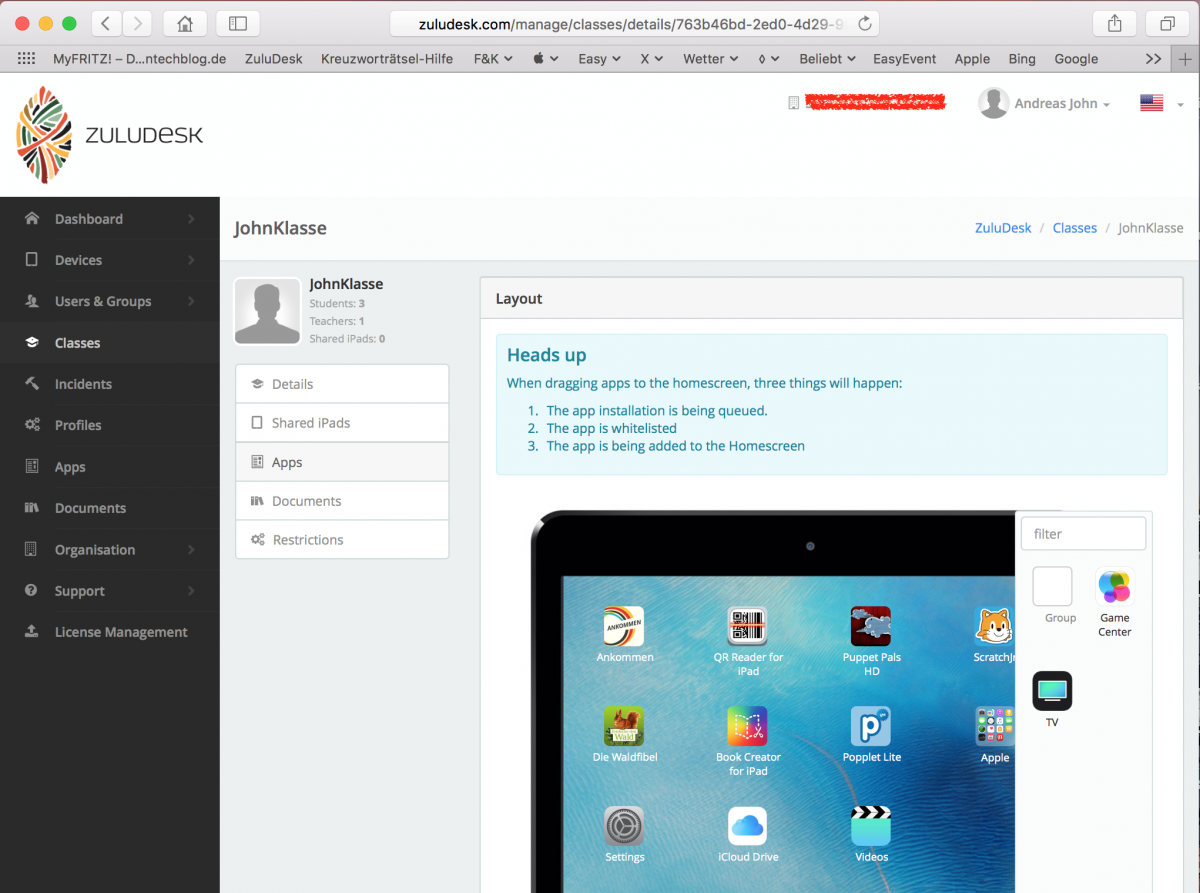Screen dimensions: 1200x893
Task: Switch to the class Restrictions tab
Action: point(342,540)
